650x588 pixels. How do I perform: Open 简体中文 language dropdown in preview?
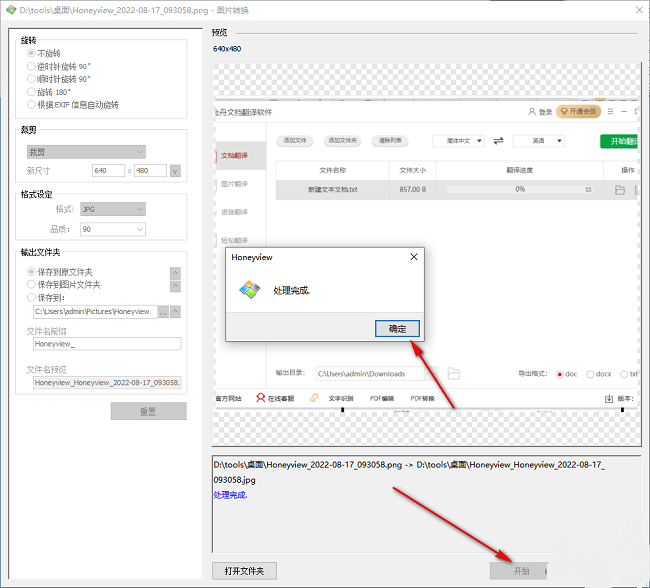[x=458, y=141]
